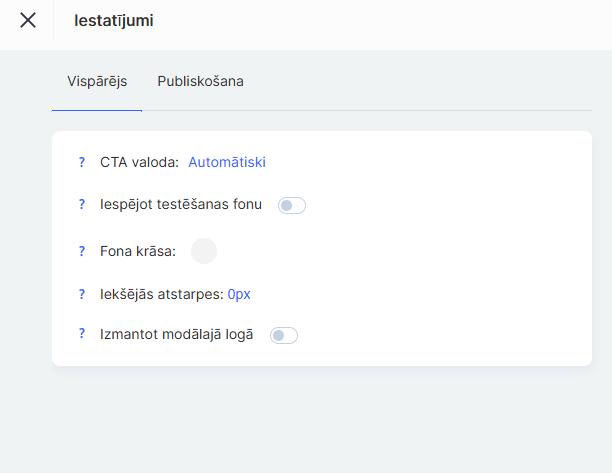The image size is (612, 473).
Task: Click the question mark next to Fona krāsa
Action: [x=82, y=251]
